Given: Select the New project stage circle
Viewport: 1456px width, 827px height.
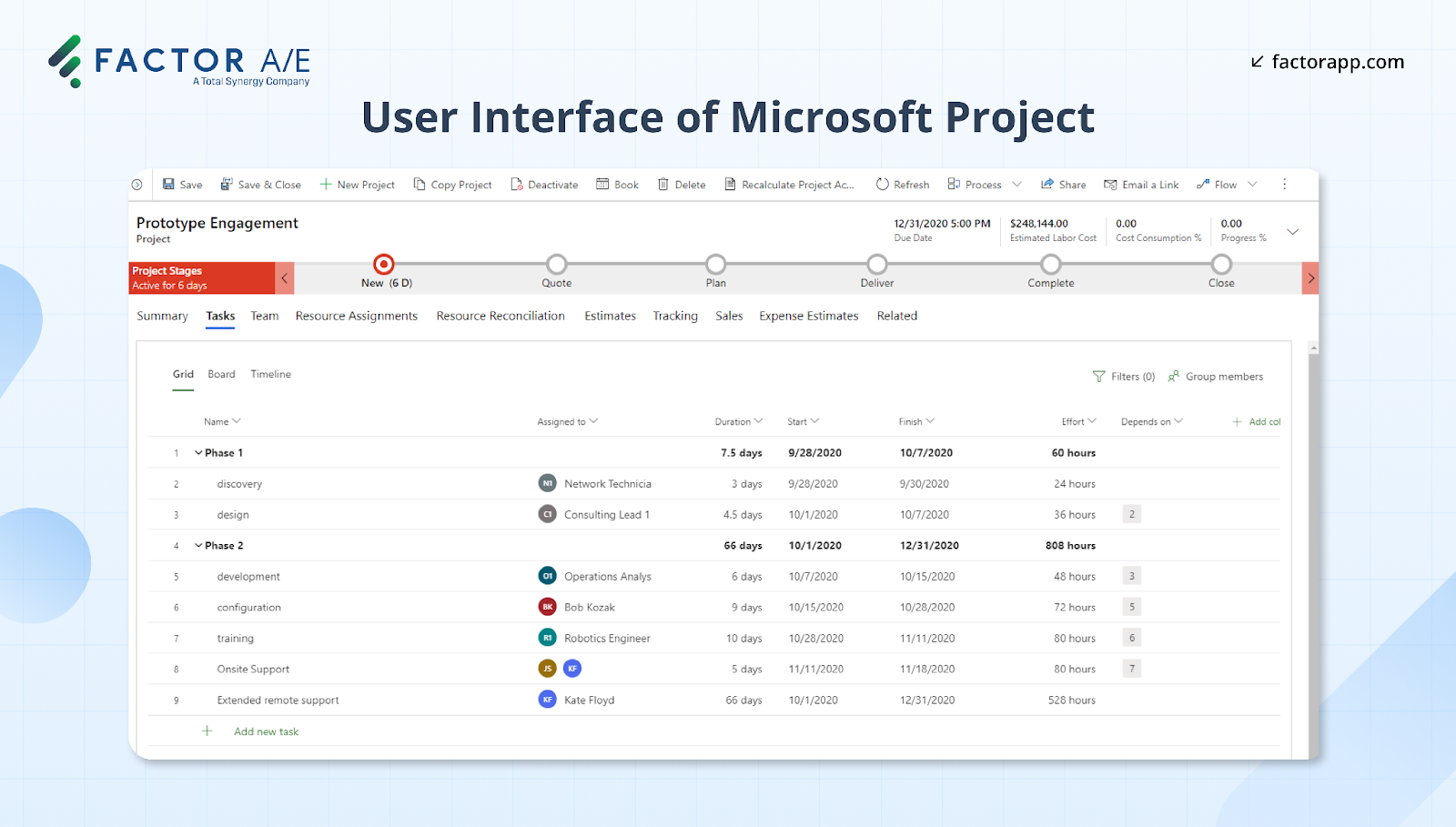Looking at the screenshot, I should coord(383,265).
